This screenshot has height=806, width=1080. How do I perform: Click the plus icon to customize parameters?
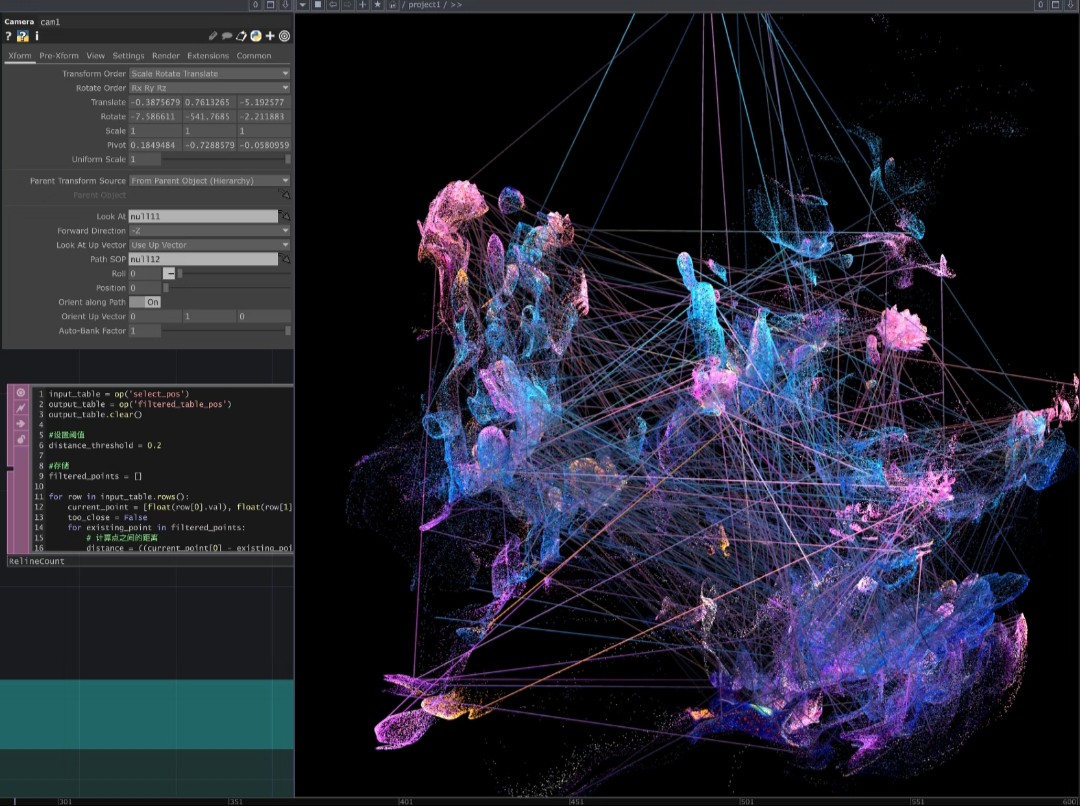pos(270,36)
